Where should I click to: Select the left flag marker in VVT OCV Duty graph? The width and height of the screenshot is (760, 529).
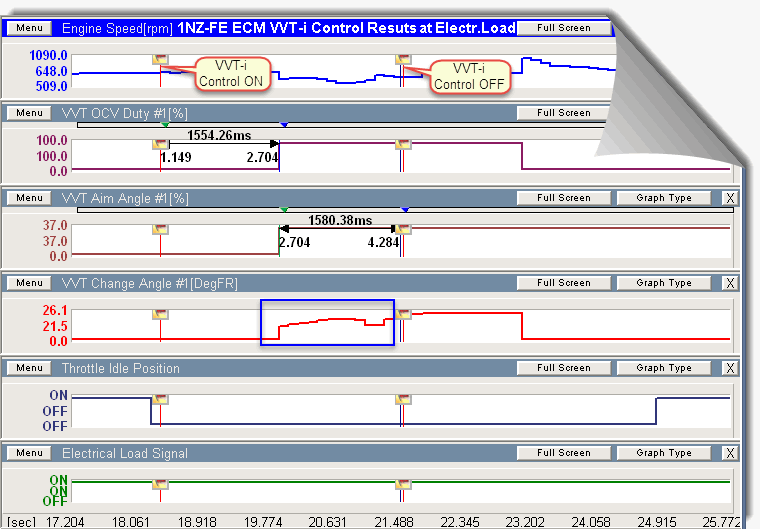point(160,144)
